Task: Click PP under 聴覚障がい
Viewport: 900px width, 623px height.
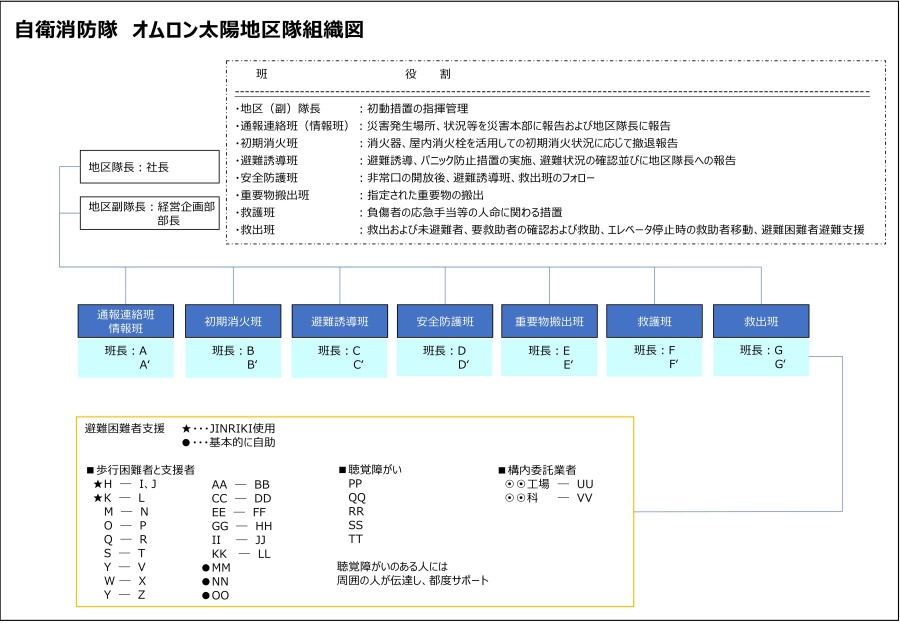Action: point(355,483)
